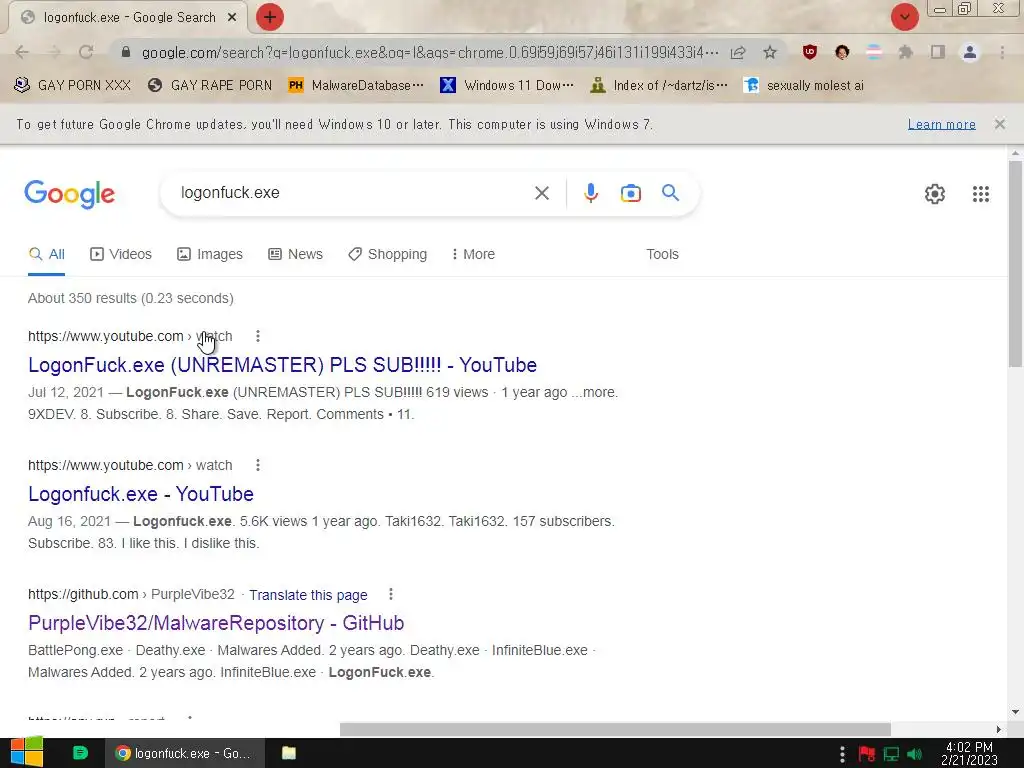
Task: Submit search with the magnifier icon
Action: pos(670,193)
